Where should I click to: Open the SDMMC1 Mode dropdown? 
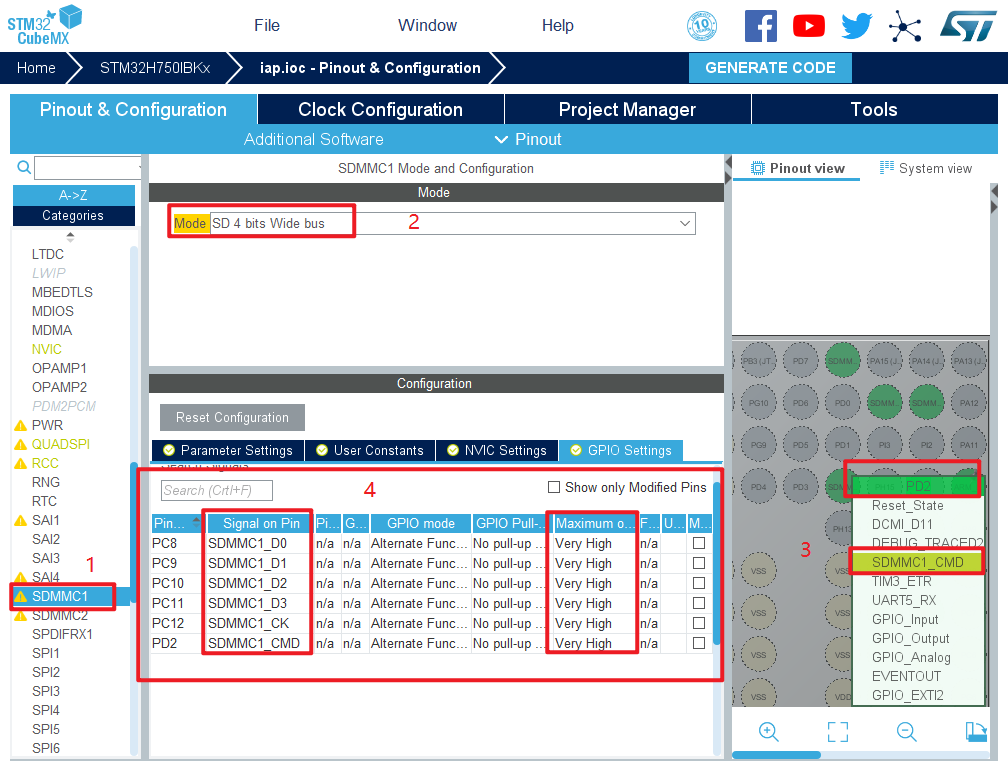685,223
